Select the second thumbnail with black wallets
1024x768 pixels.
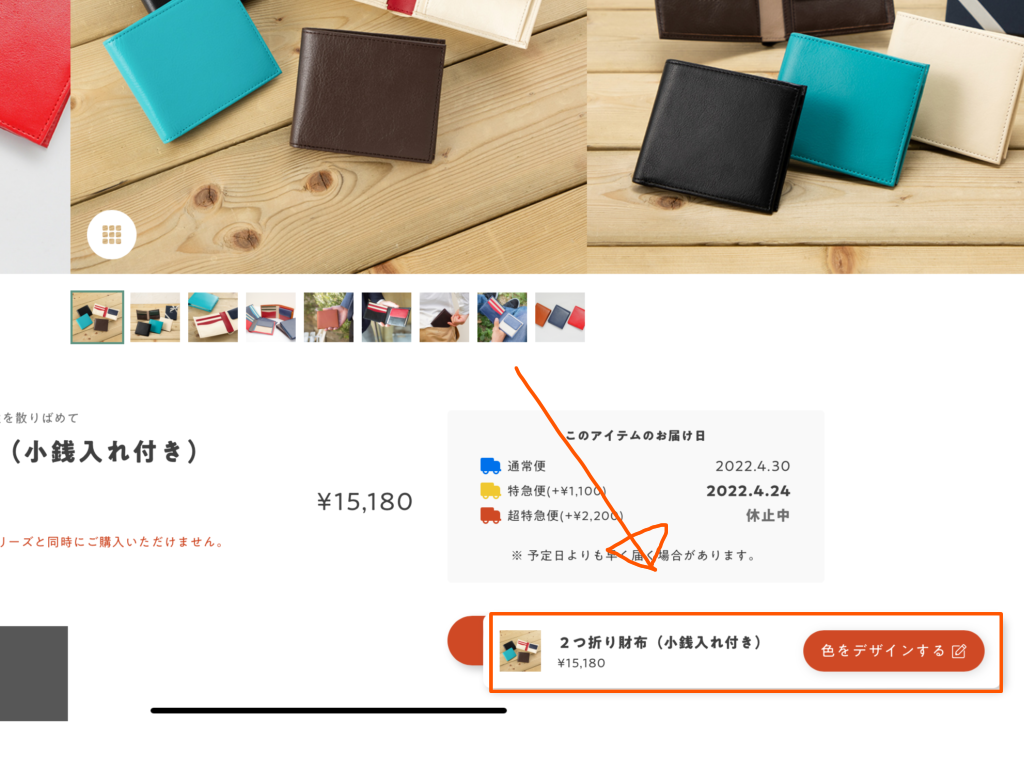click(x=155, y=317)
